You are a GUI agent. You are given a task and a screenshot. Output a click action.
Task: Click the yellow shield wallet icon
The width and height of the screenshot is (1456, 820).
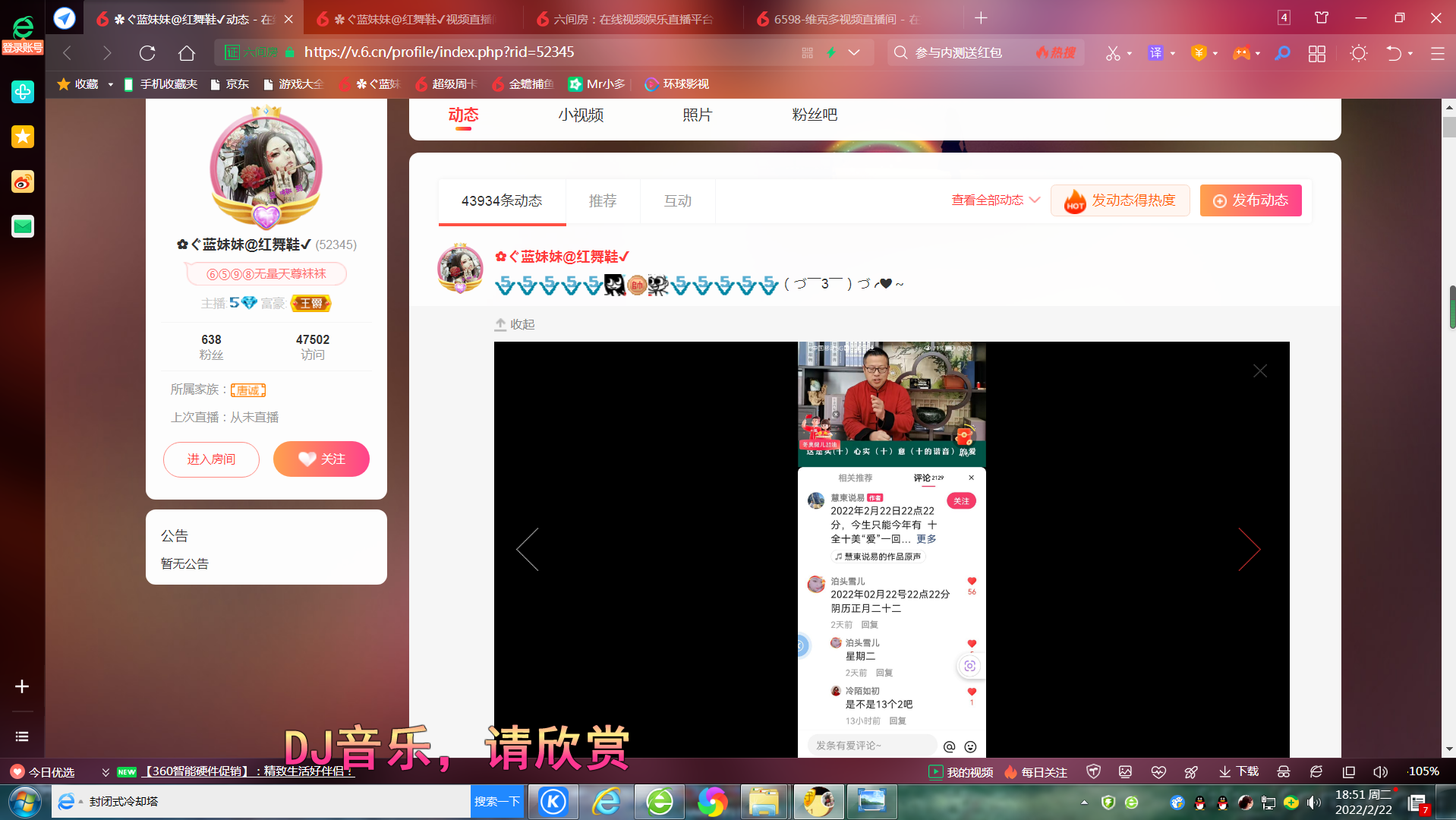(1199, 52)
